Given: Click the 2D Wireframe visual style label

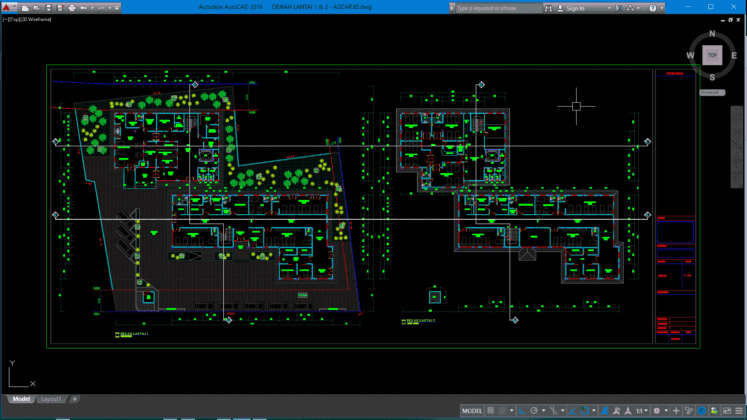Looking at the screenshot, I should click(x=35, y=20).
